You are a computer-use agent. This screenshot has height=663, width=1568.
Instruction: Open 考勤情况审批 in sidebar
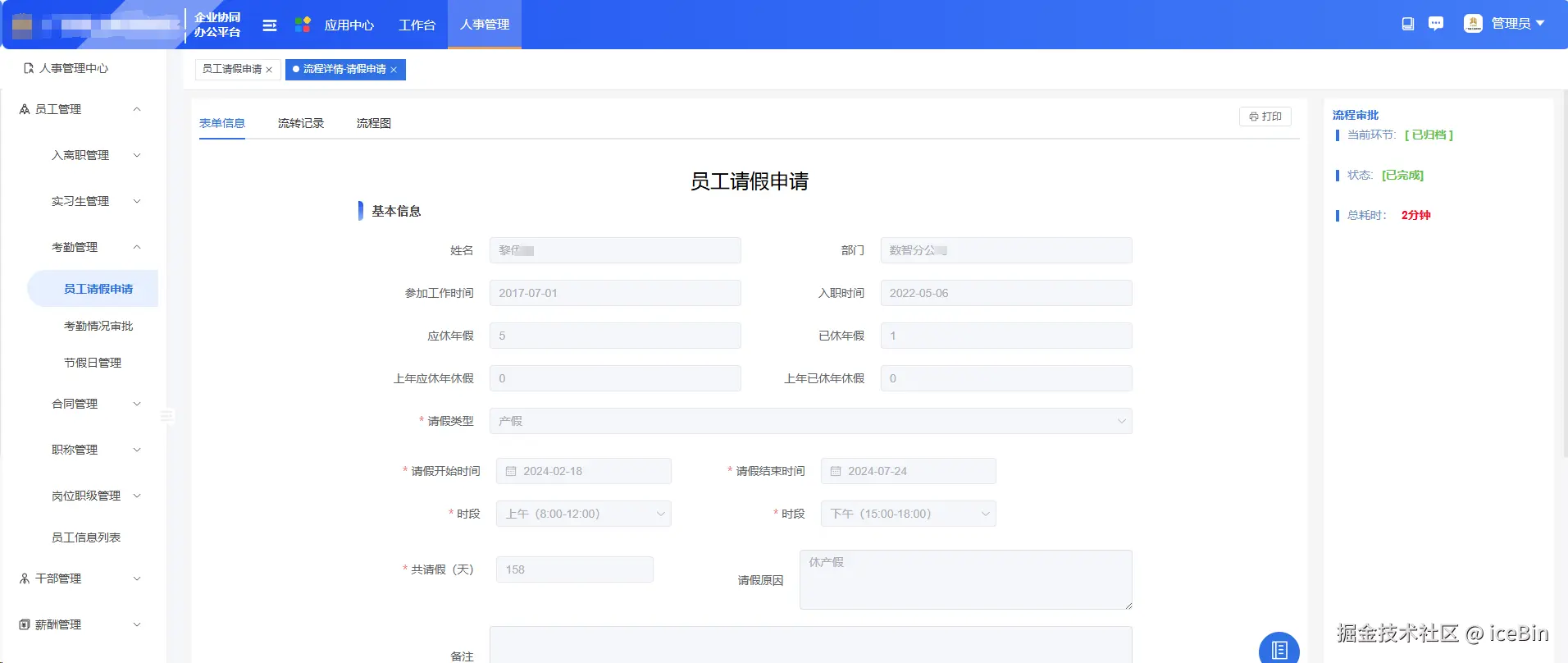[98, 326]
